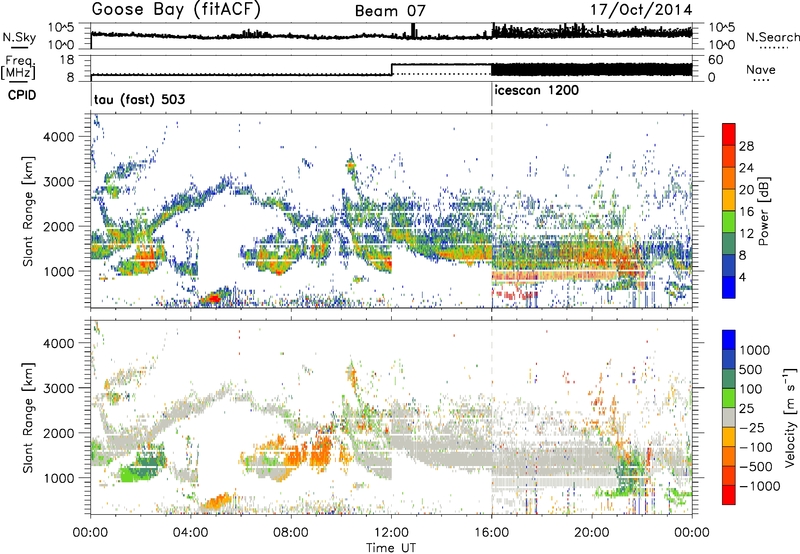Click the date label 17/Oct/2014
800x554 pixels.
point(641,10)
